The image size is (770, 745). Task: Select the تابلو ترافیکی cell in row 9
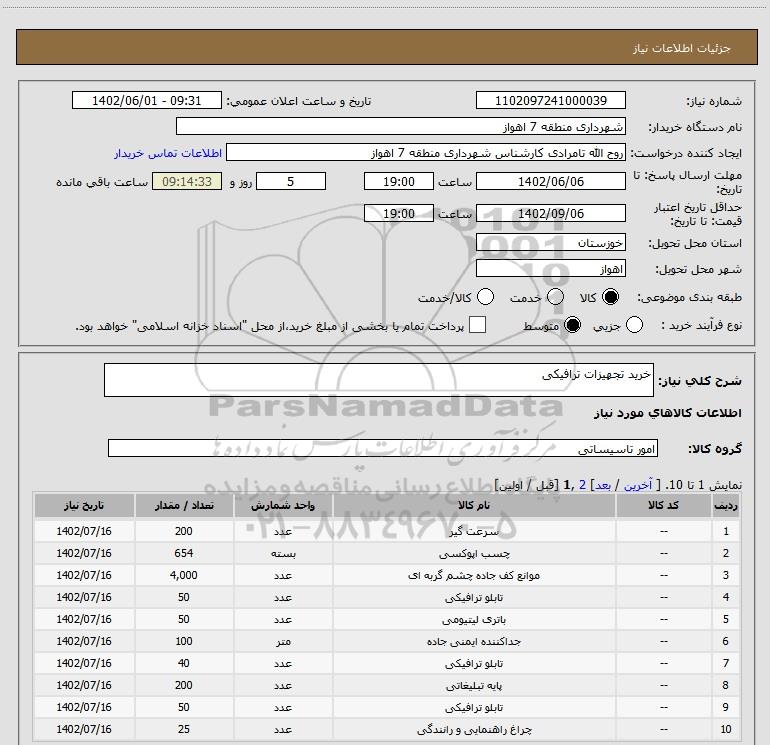click(x=474, y=707)
